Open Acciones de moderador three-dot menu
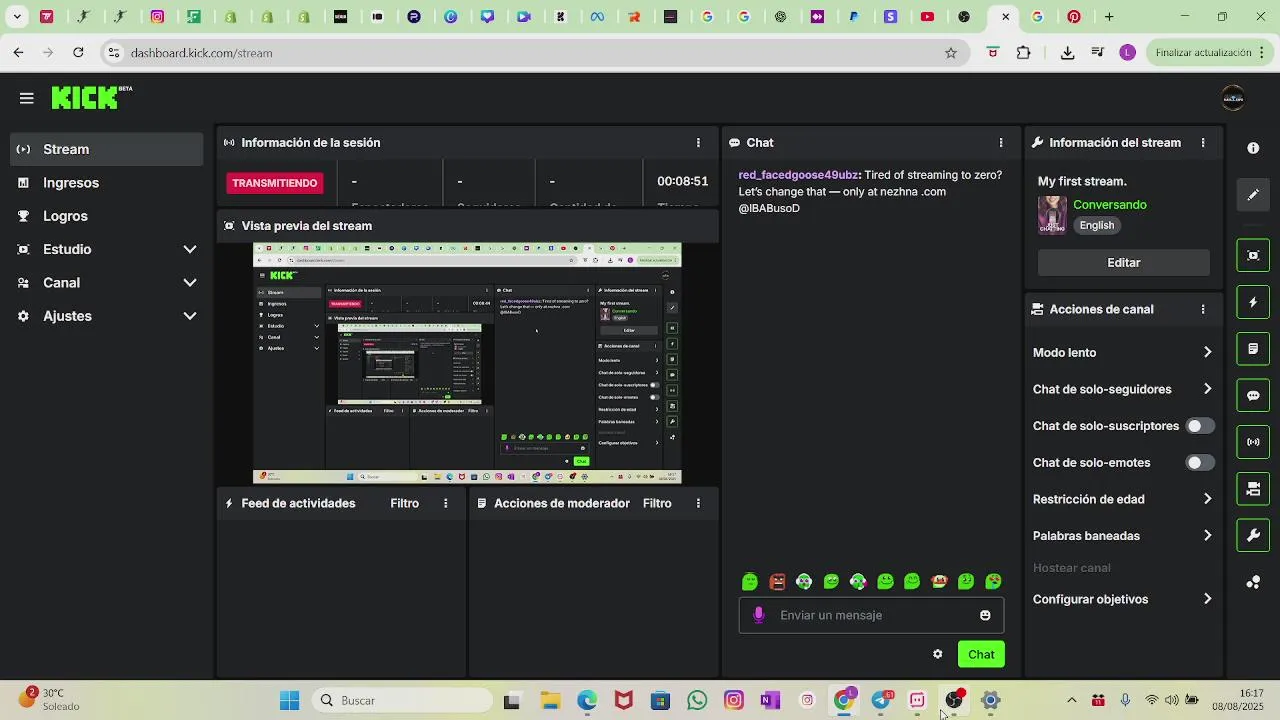This screenshot has height=720, width=1280. coord(698,504)
